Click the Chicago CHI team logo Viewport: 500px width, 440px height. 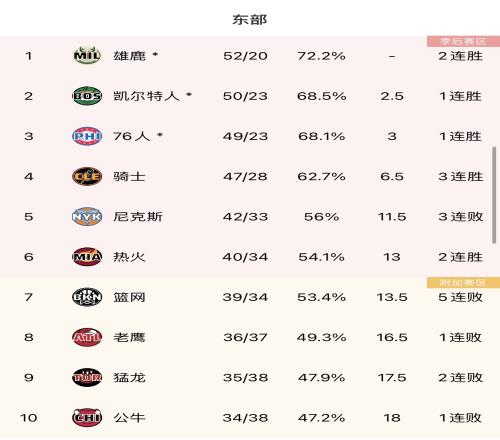pyautogui.click(x=87, y=417)
